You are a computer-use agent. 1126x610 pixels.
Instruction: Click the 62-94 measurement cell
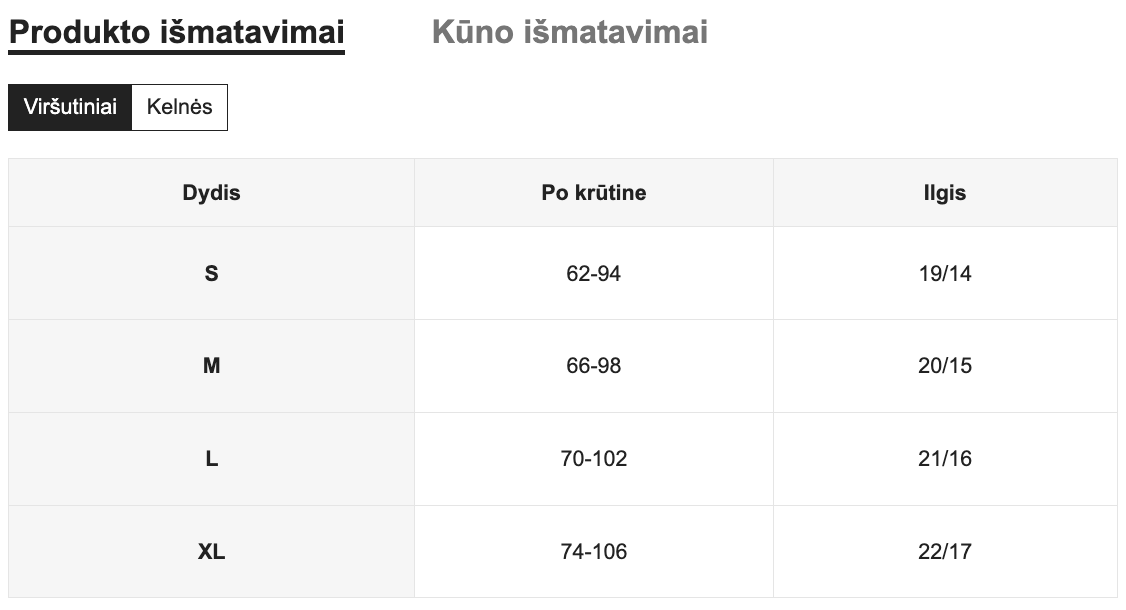click(594, 272)
